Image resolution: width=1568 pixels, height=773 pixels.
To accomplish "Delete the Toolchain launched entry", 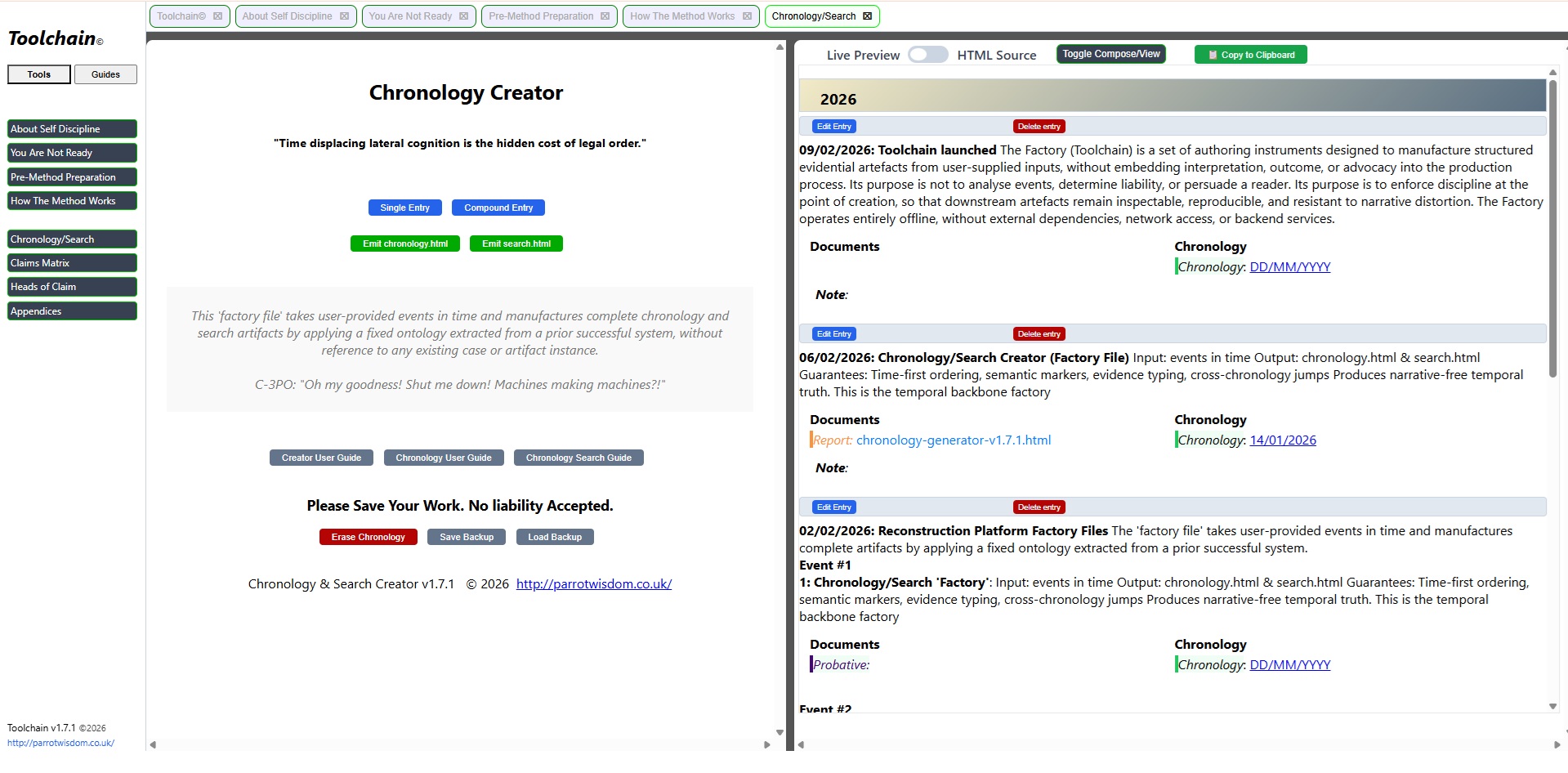I will click(x=1039, y=127).
